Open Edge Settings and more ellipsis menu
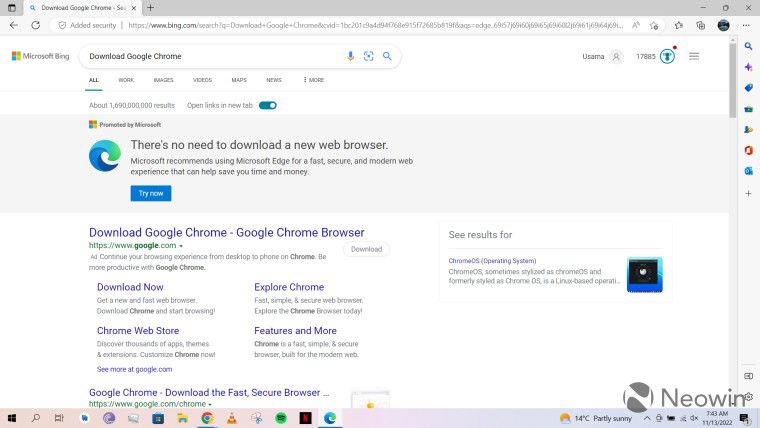760x428 pixels. tap(746, 25)
